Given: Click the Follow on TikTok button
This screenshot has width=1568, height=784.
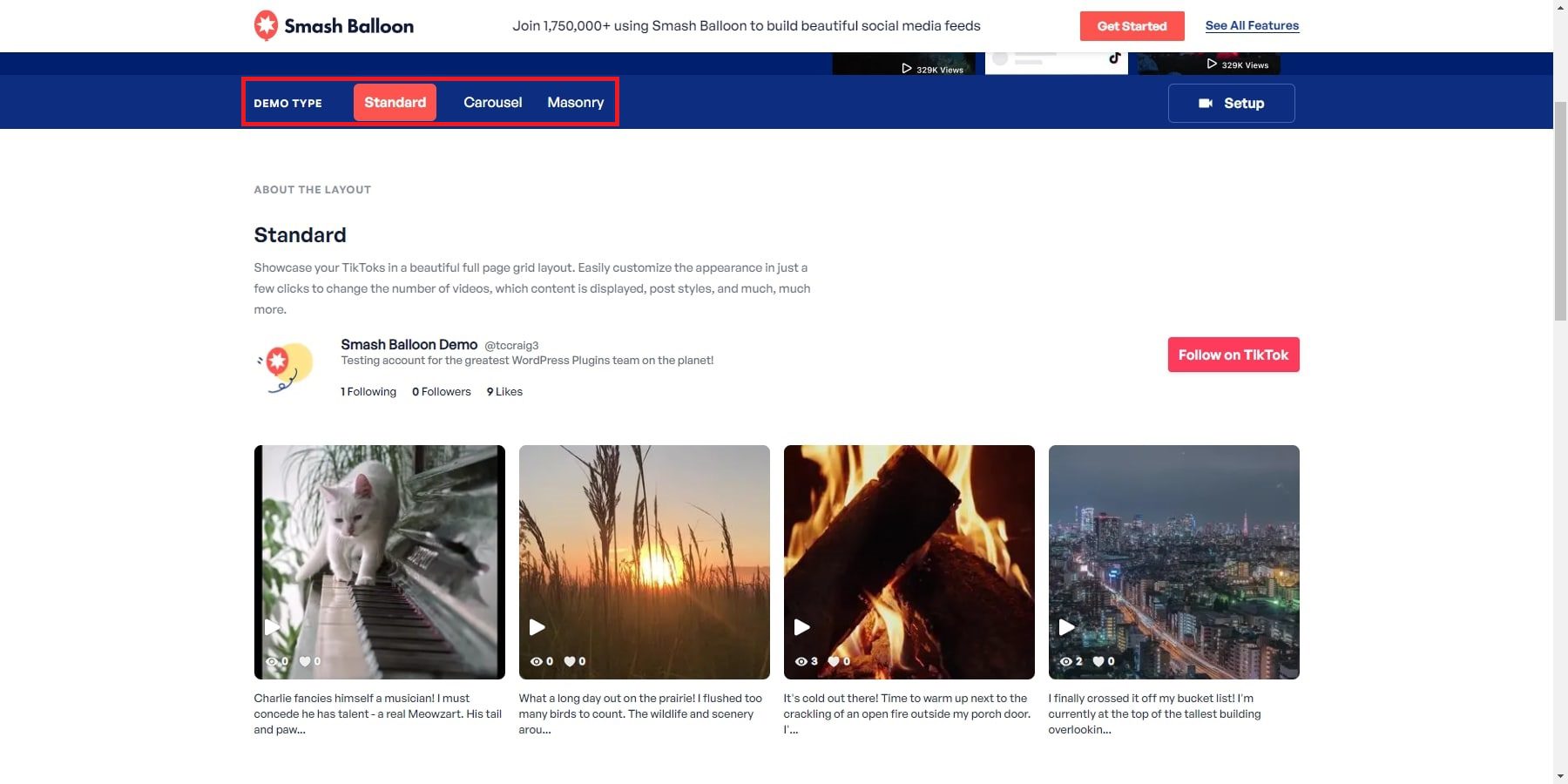Looking at the screenshot, I should coord(1233,355).
